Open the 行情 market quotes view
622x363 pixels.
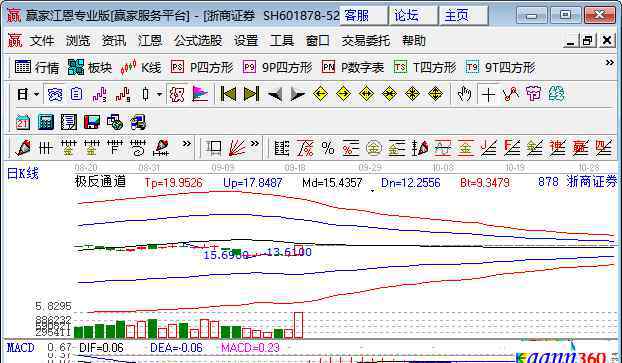click(x=36, y=67)
